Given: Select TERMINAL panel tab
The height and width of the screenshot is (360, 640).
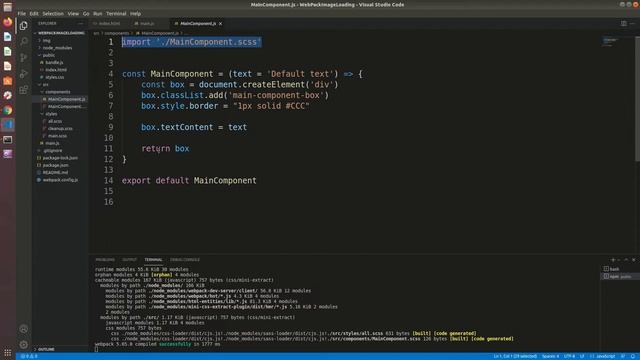Looking at the screenshot, I should [x=153, y=260].
